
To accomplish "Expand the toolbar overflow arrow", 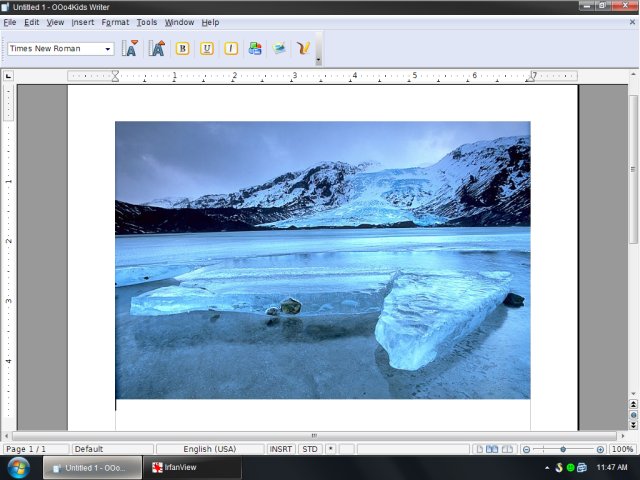I will 318,60.
